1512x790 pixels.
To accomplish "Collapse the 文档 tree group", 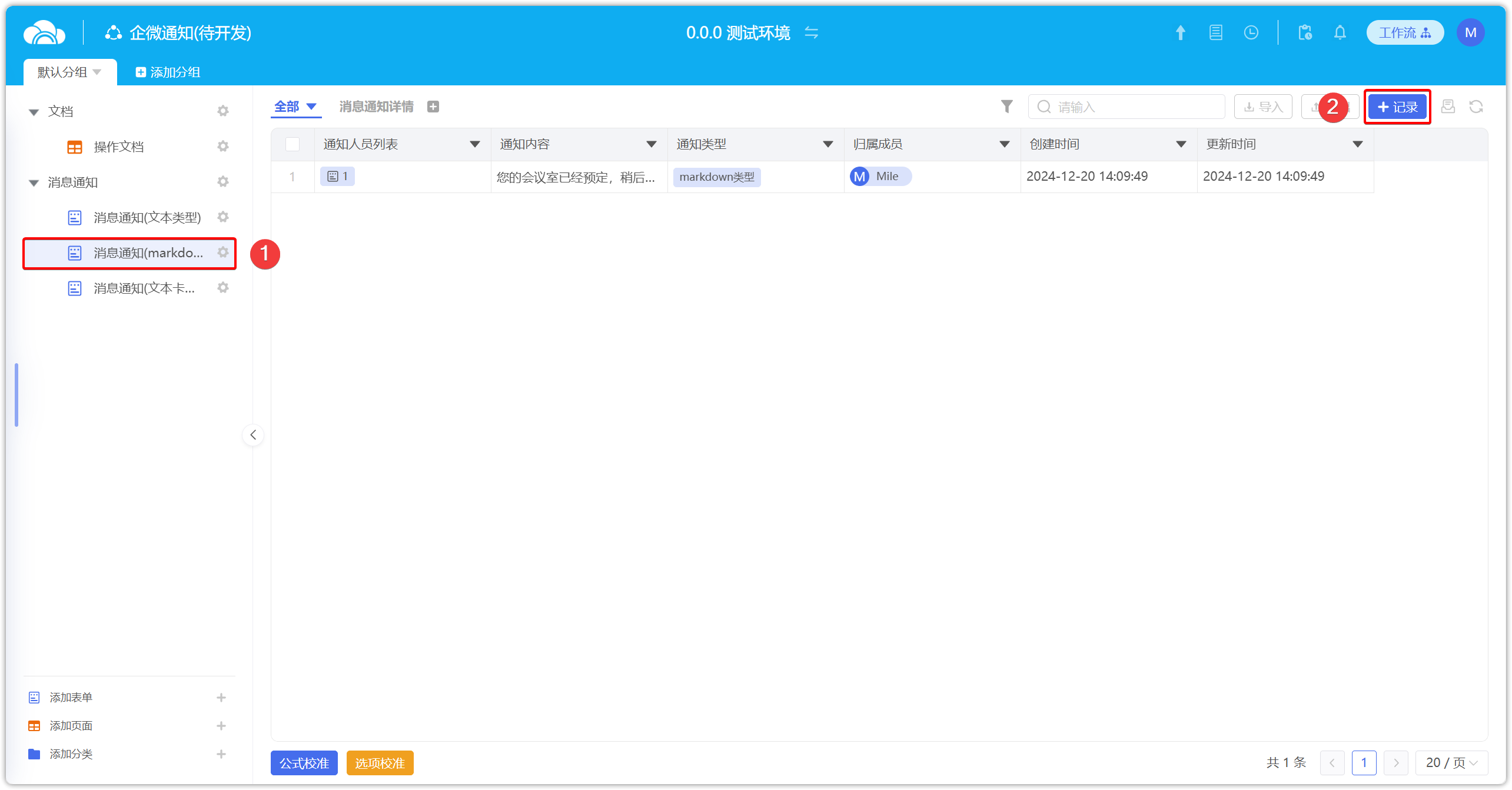I will point(34,112).
